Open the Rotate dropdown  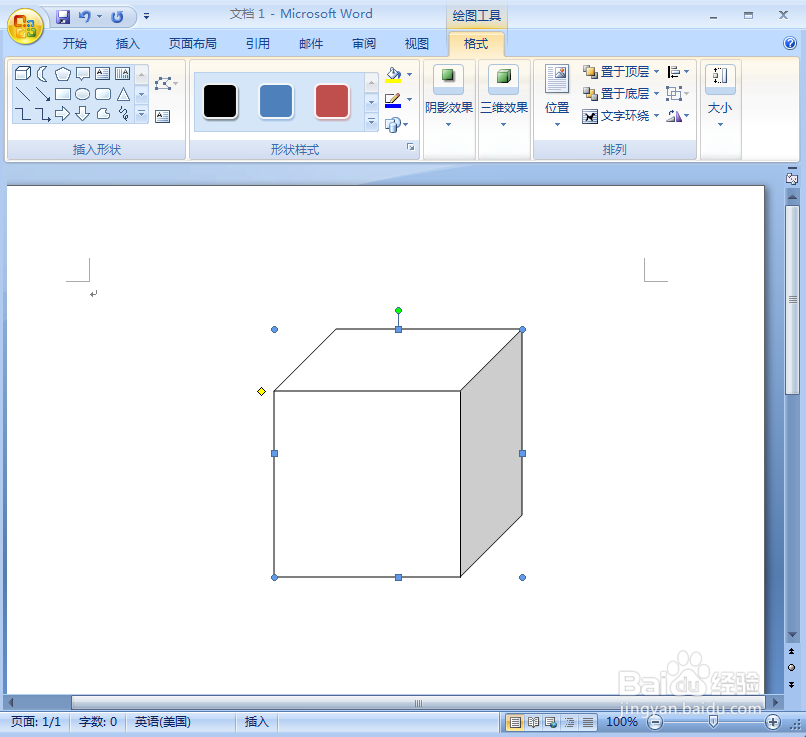(678, 116)
